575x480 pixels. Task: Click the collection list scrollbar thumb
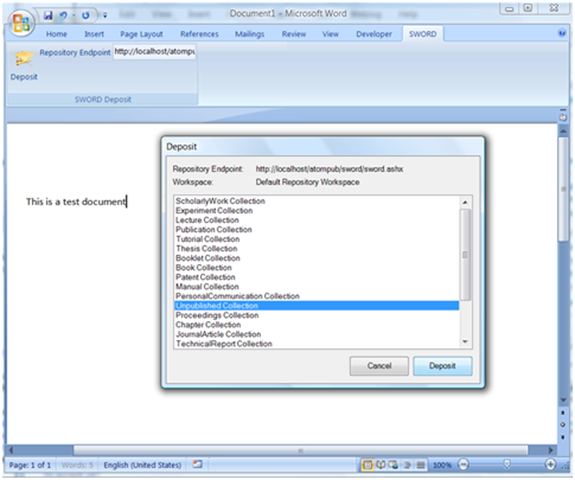tap(465, 255)
